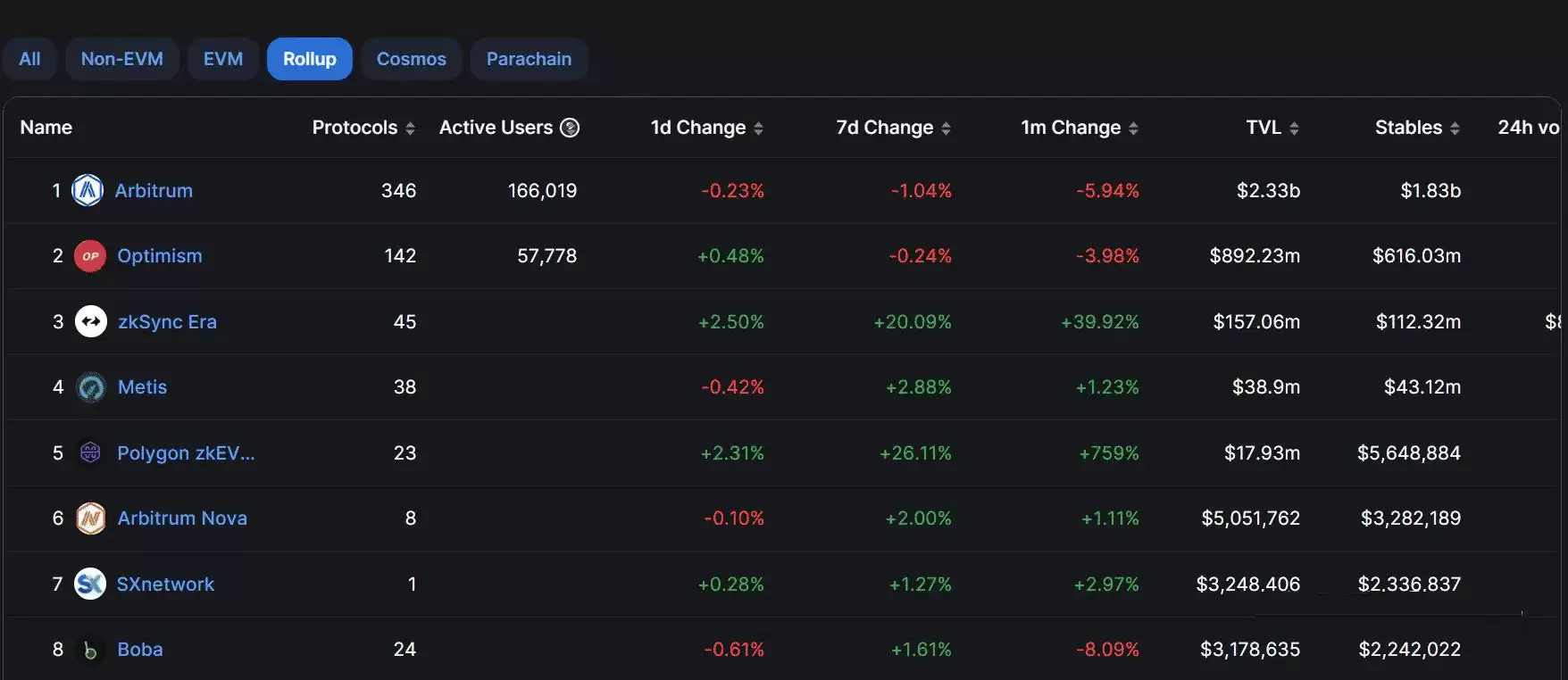Select the Cosmos filter tab
The width and height of the screenshot is (1568, 680).
click(411, 59)
